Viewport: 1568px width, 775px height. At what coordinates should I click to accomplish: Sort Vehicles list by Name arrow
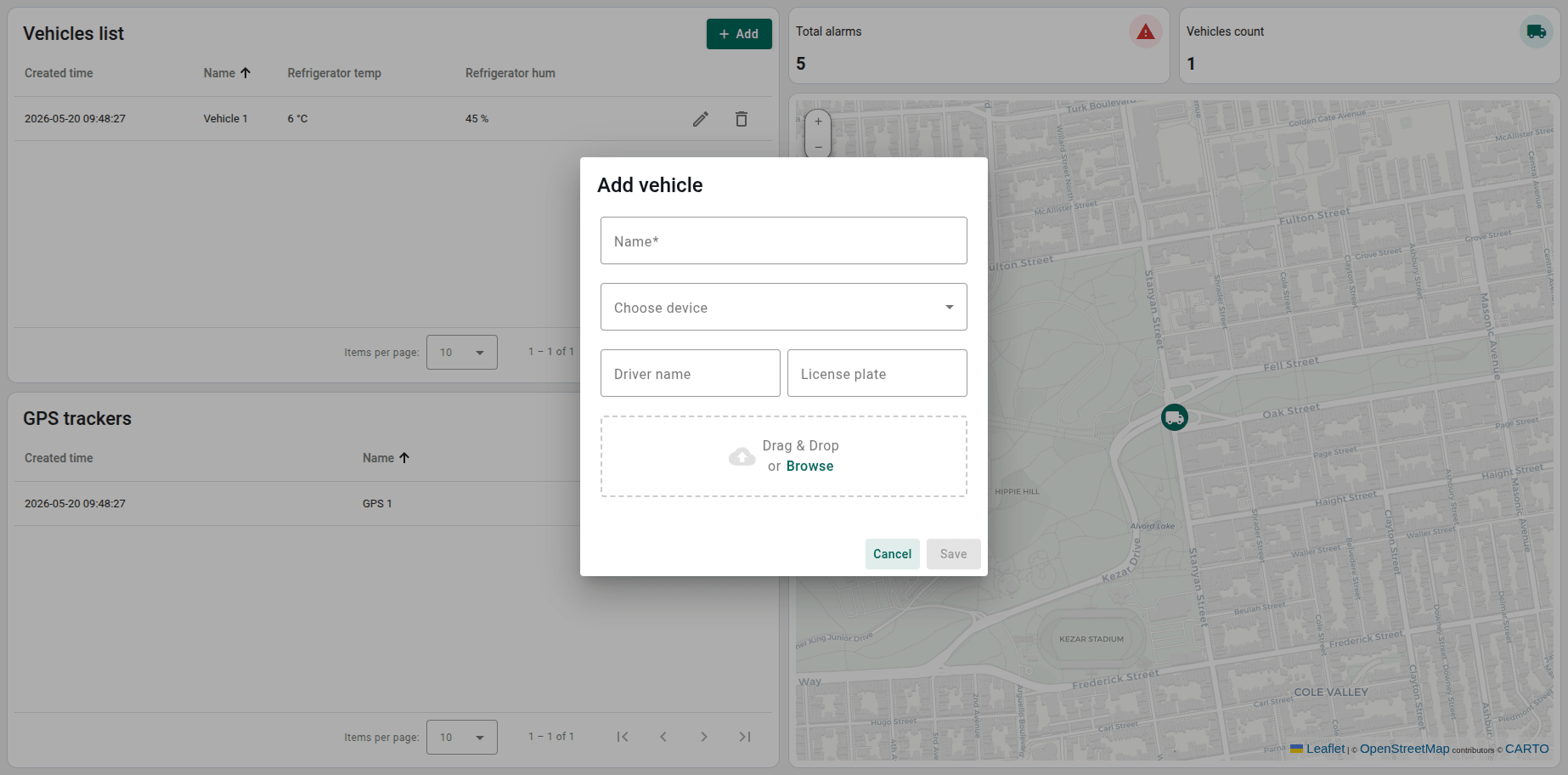pyautogui.click(x=245, y=73)
